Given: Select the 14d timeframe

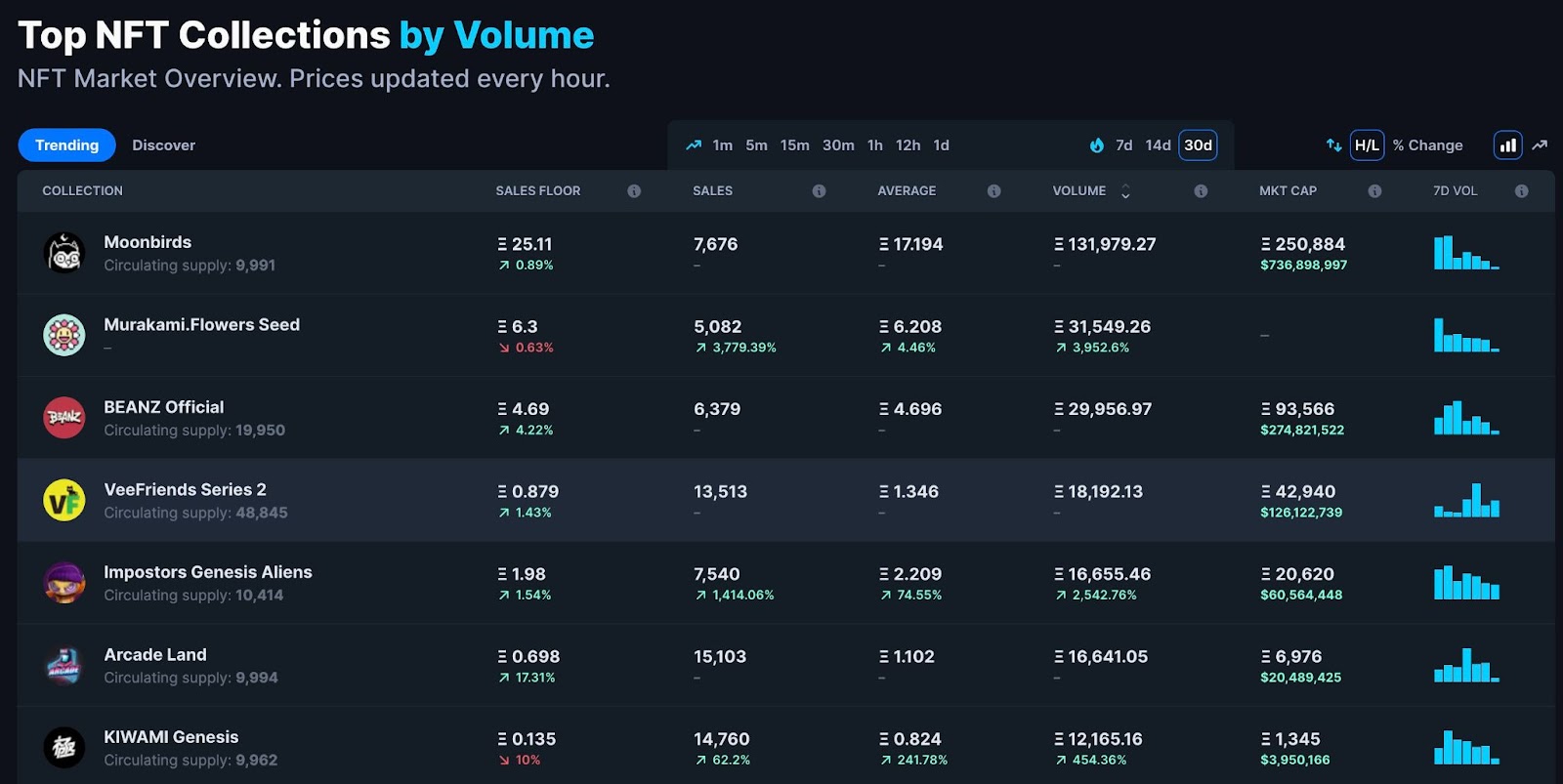Looking at the screenshot, I should click(x=1158, y=145).
